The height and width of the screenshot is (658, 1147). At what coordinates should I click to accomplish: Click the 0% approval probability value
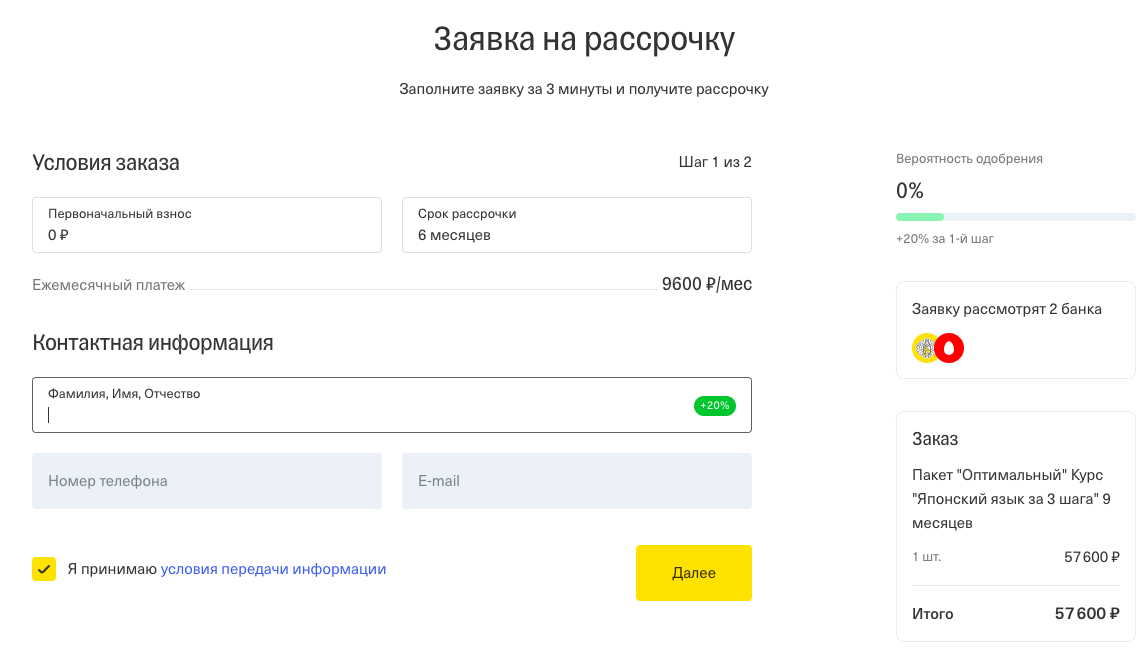pos(910,191)
